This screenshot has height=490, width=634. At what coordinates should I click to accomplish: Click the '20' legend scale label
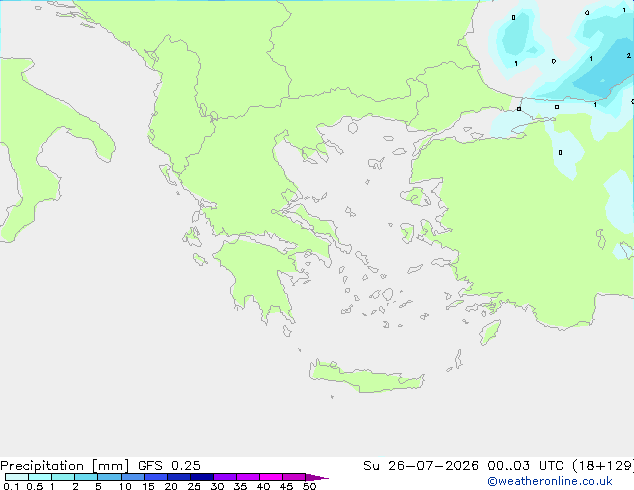click(171, 486)
